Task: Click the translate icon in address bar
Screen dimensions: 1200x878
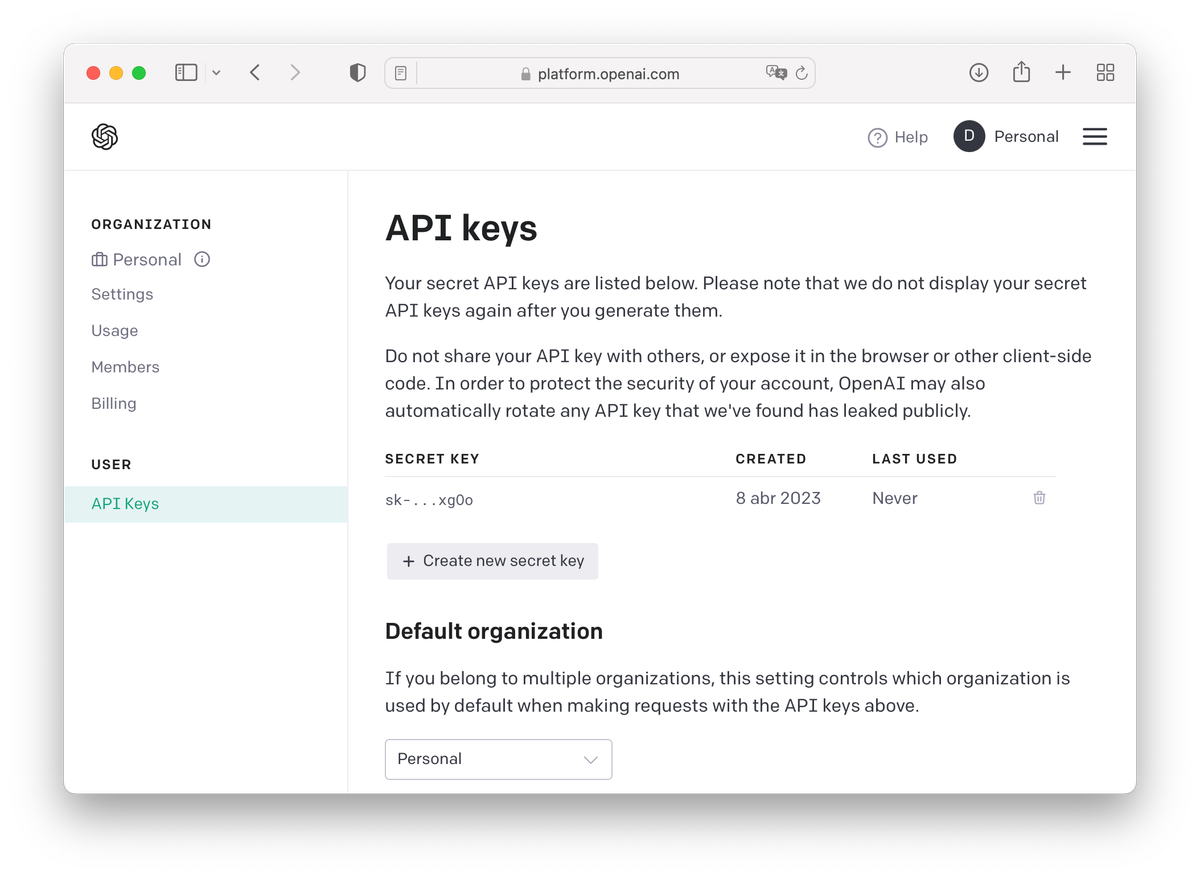Action: coord(775,72)
